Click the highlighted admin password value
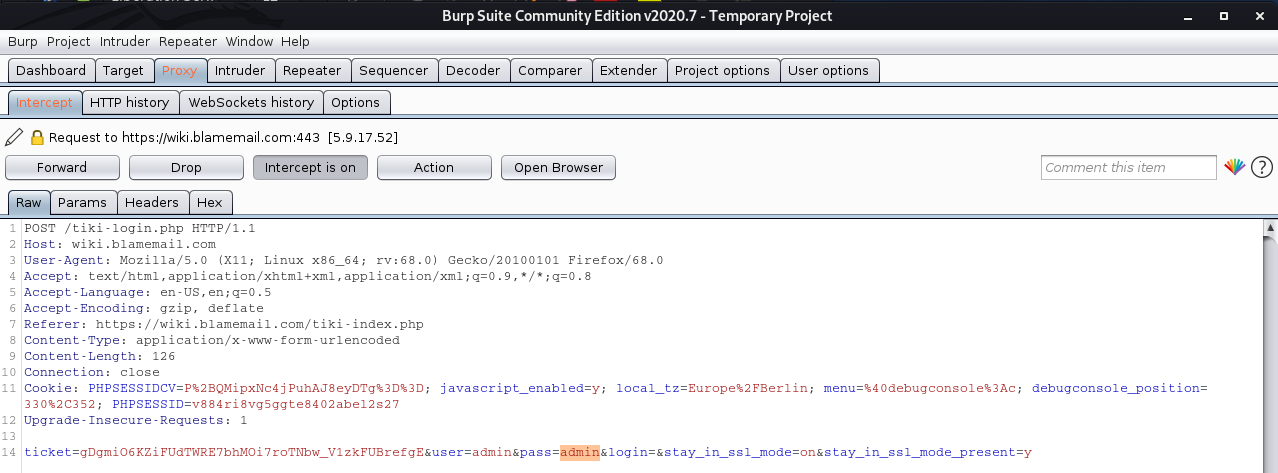The width and height of the screenshot is (1278, 473). tap(579, 453)
